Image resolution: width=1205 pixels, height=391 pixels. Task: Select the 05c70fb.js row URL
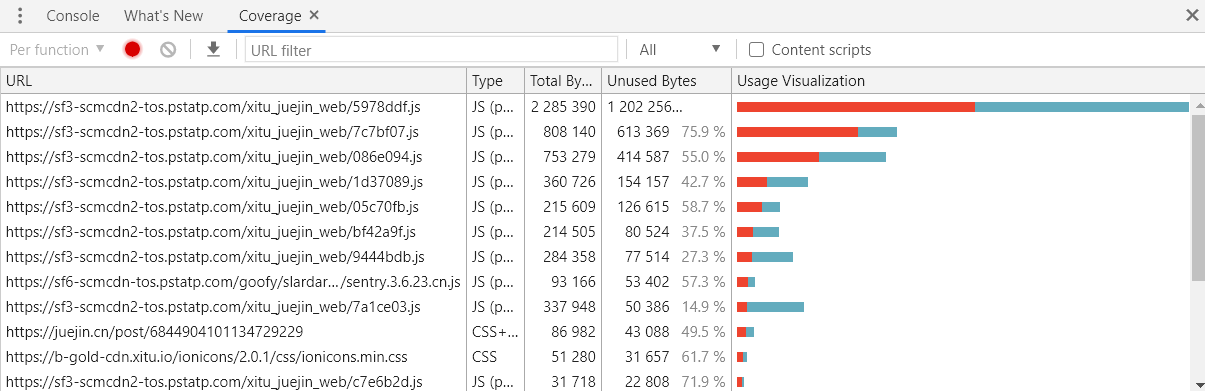tap(212, 206)
